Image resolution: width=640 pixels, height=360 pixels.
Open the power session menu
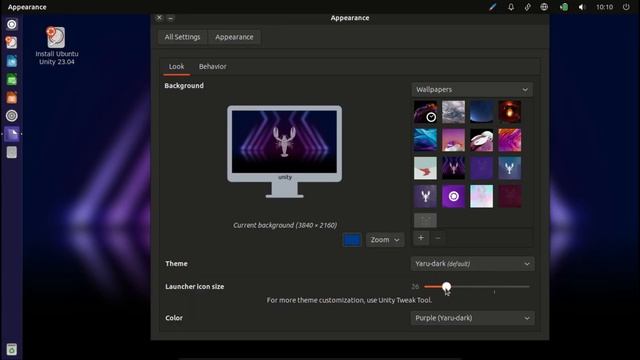coord(626,7)
